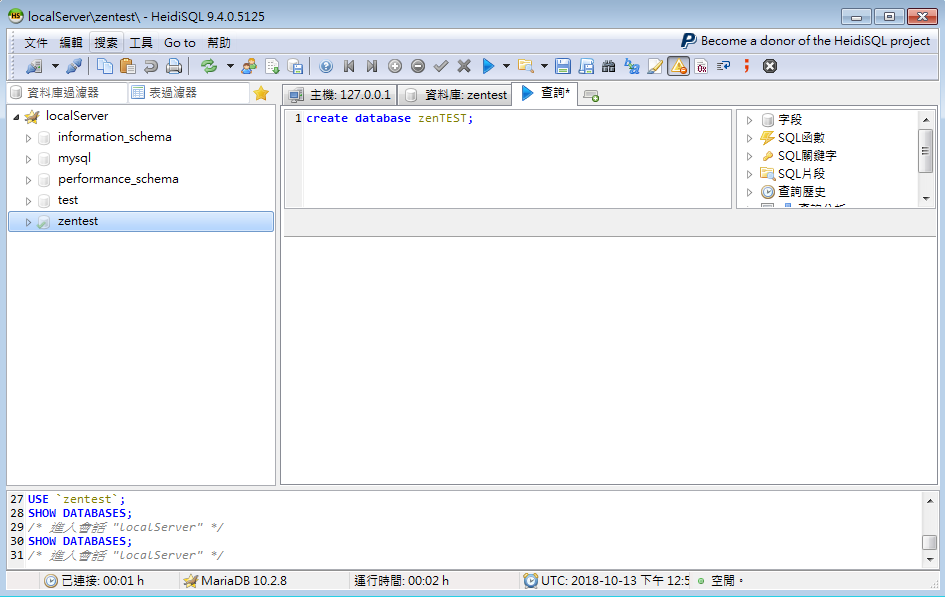Expand the SQL片段 helper node
Screen dimensions: 945x597
(x=749, y=175)
